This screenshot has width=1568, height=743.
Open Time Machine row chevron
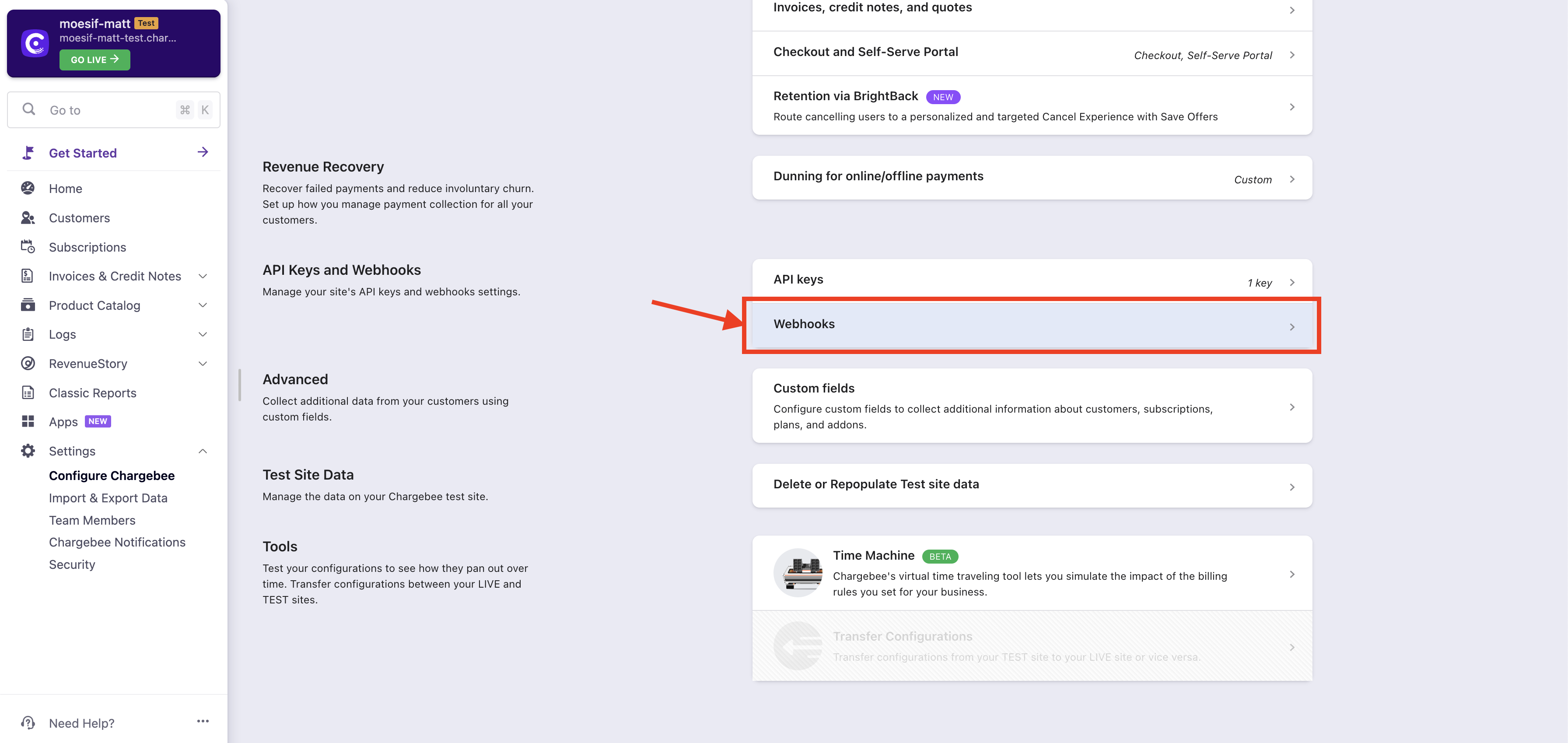(1291, 574)
